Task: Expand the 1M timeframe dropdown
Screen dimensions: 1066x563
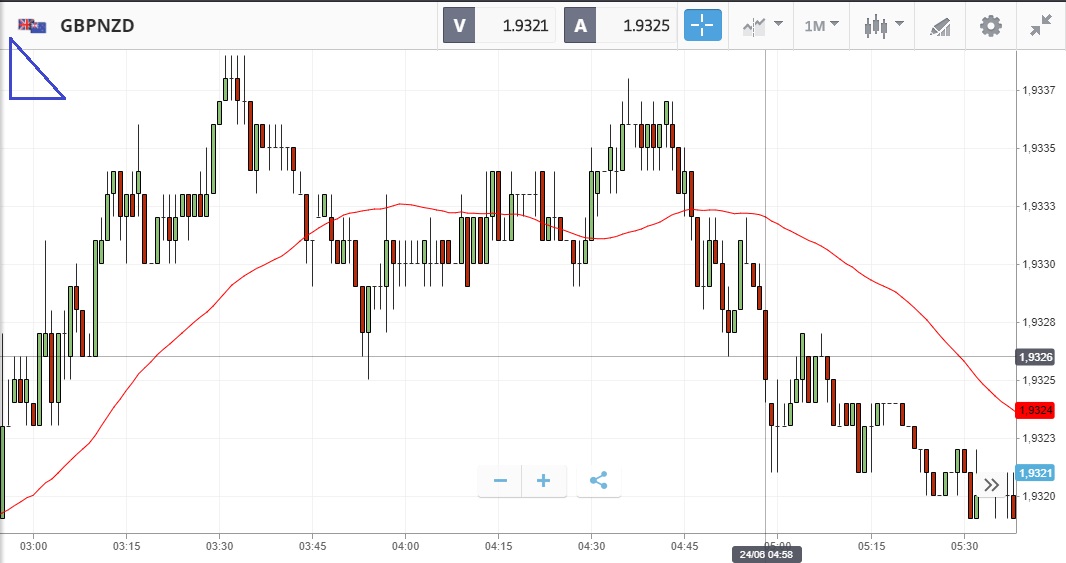Action: [822, 26]
